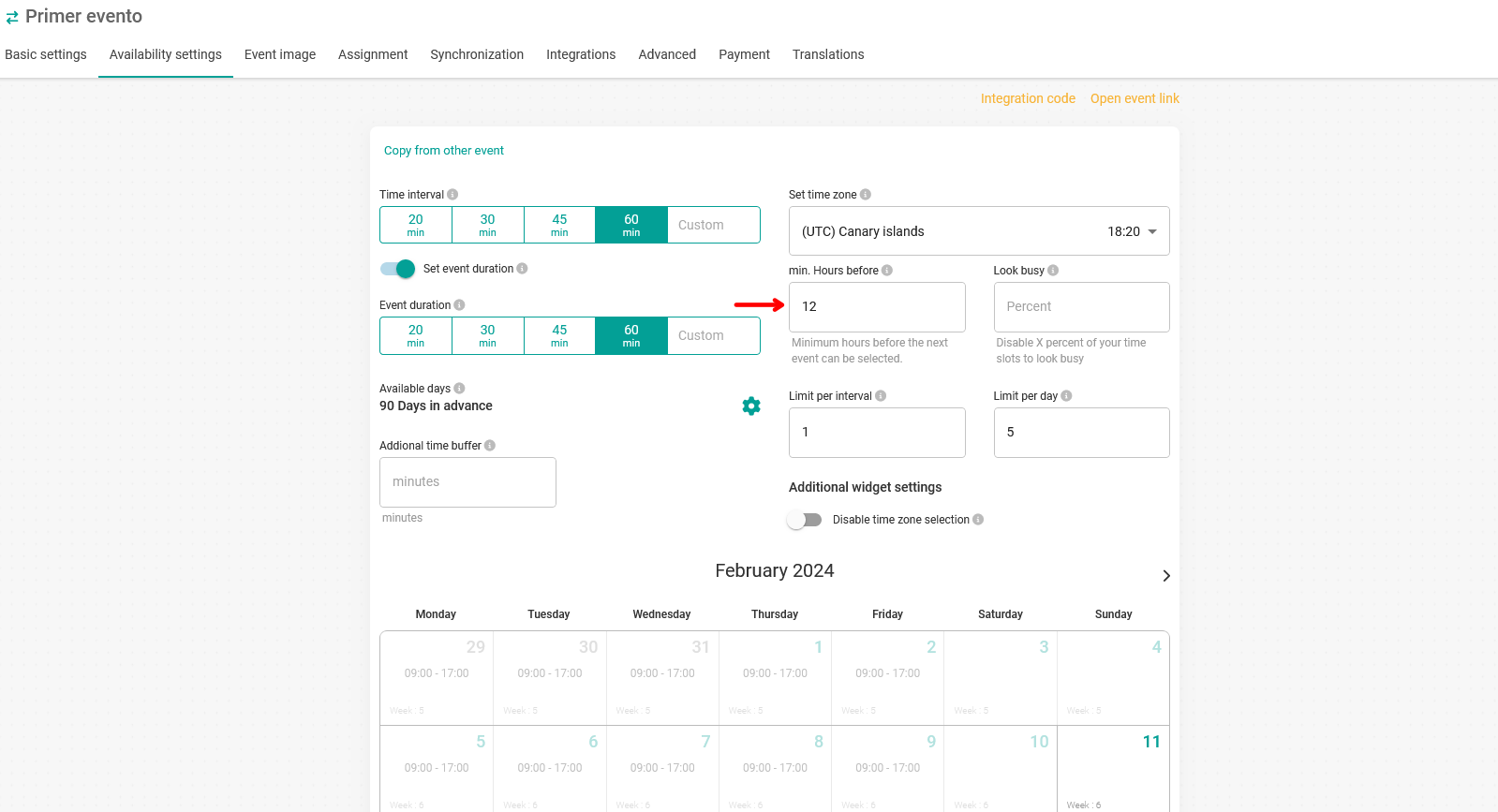Select 30 min time interval option
Screen dimensions: 1498x812
pos(487,225)
